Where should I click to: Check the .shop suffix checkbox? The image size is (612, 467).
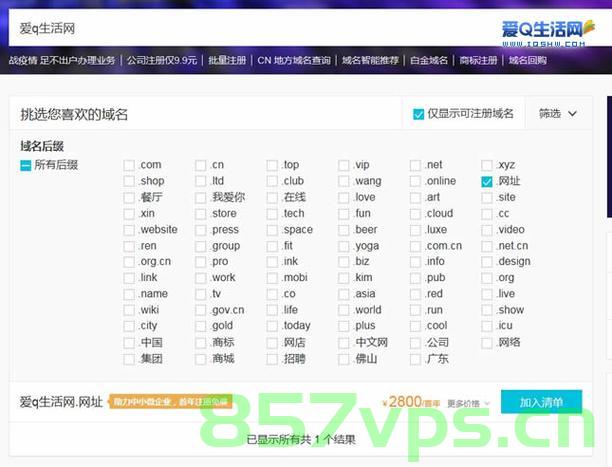129,182
